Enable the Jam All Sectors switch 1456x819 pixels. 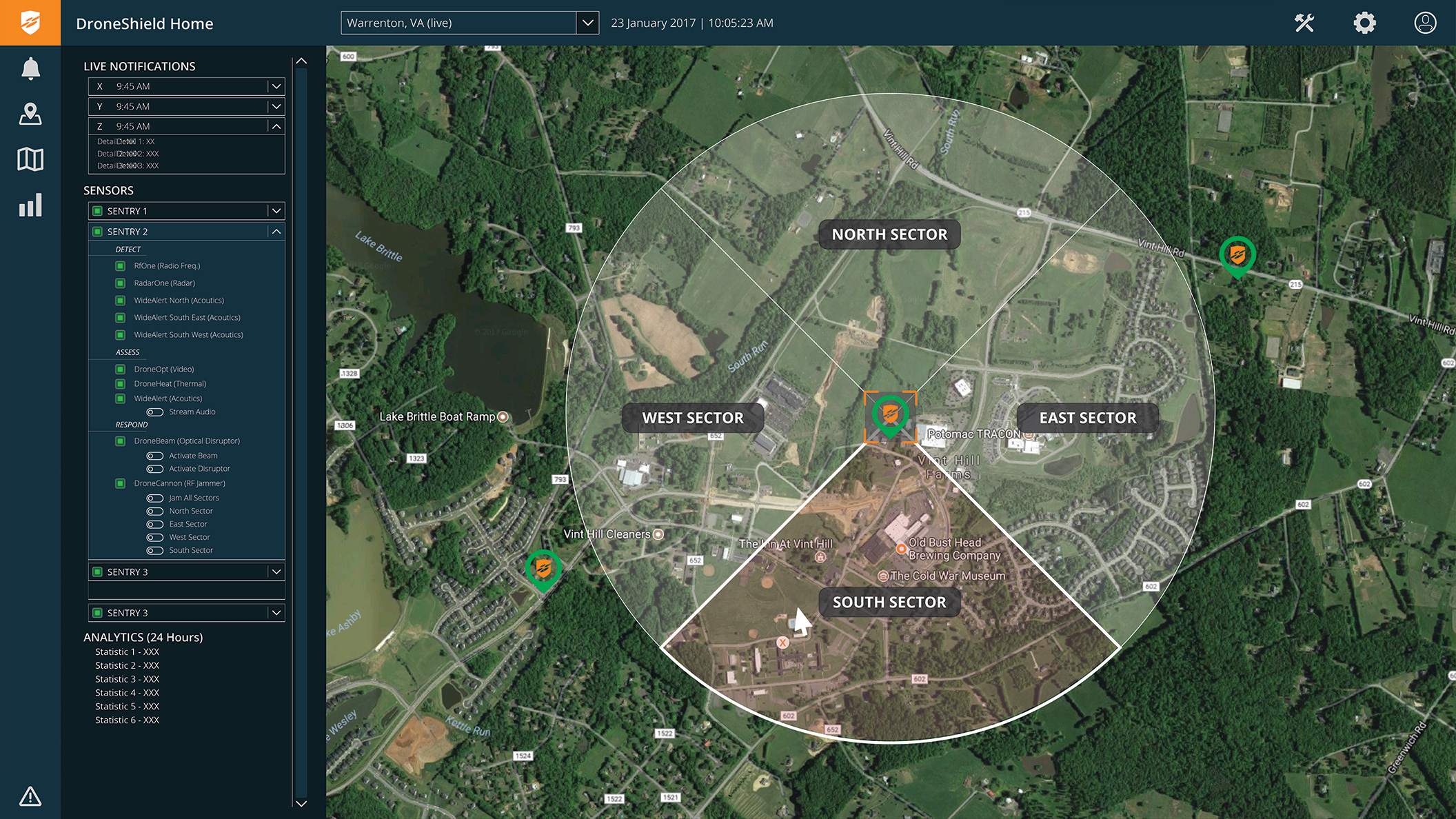click(x=154, y=498)
